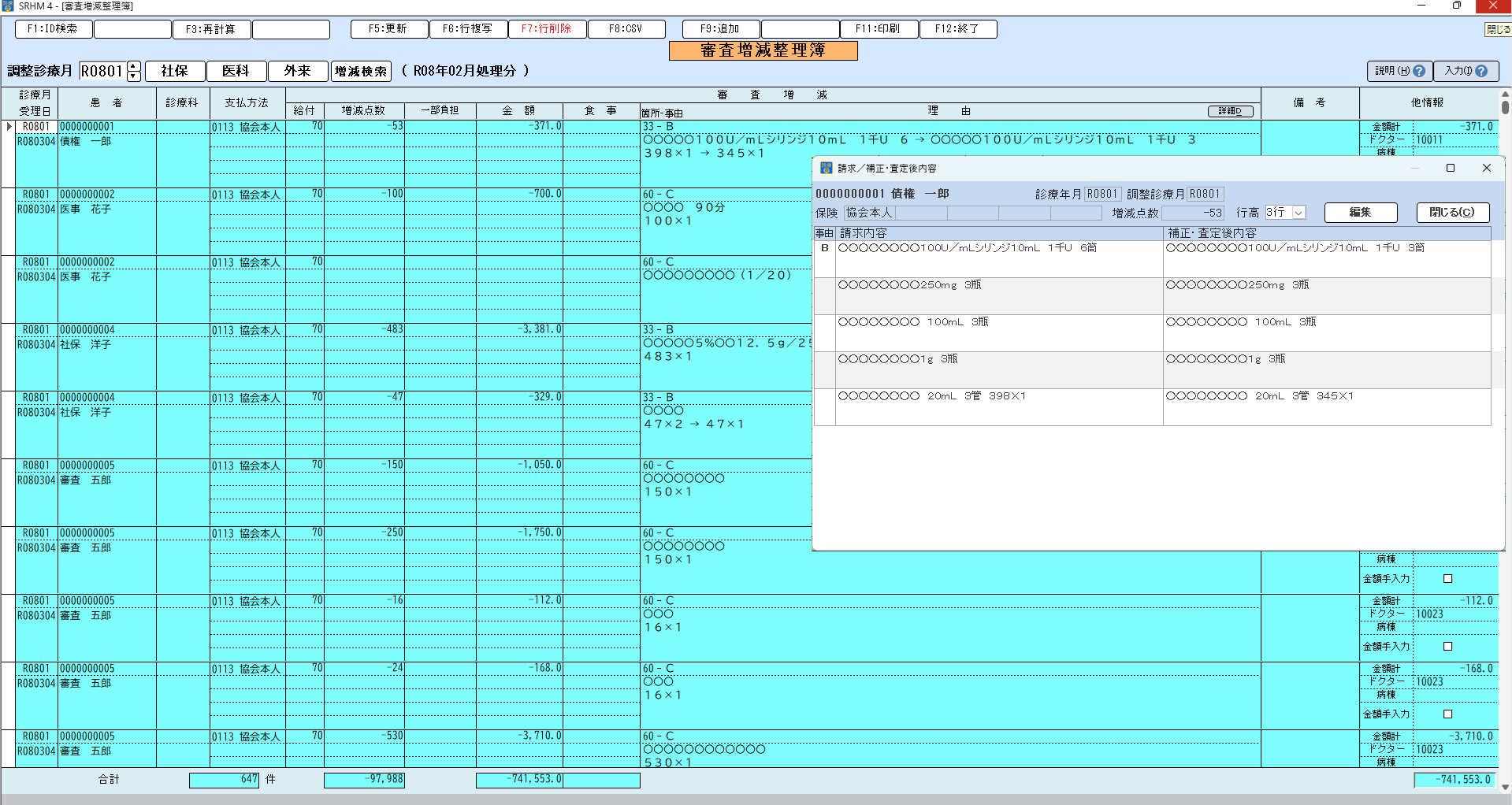Click the ドクター value 10011
This screenshot has width=1512, height=805.
point(1454,140)
